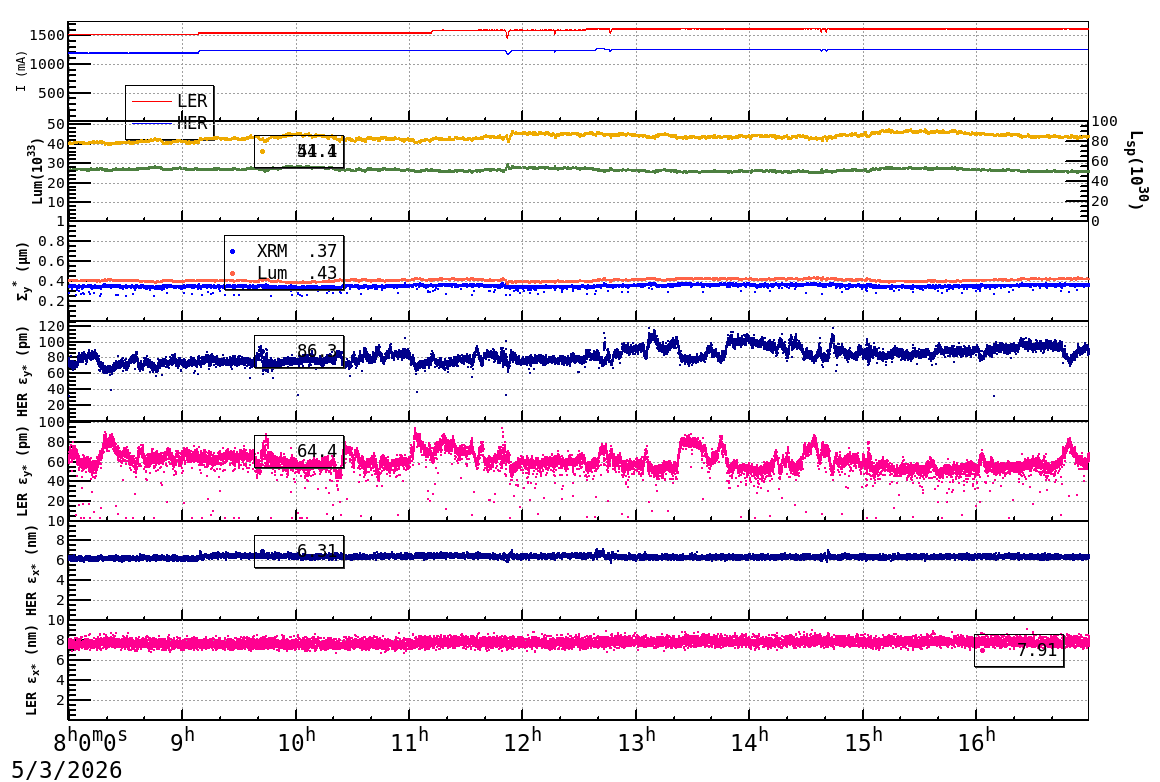Click the Lsp(10^30) right axis title

(x=1138, y=170)
